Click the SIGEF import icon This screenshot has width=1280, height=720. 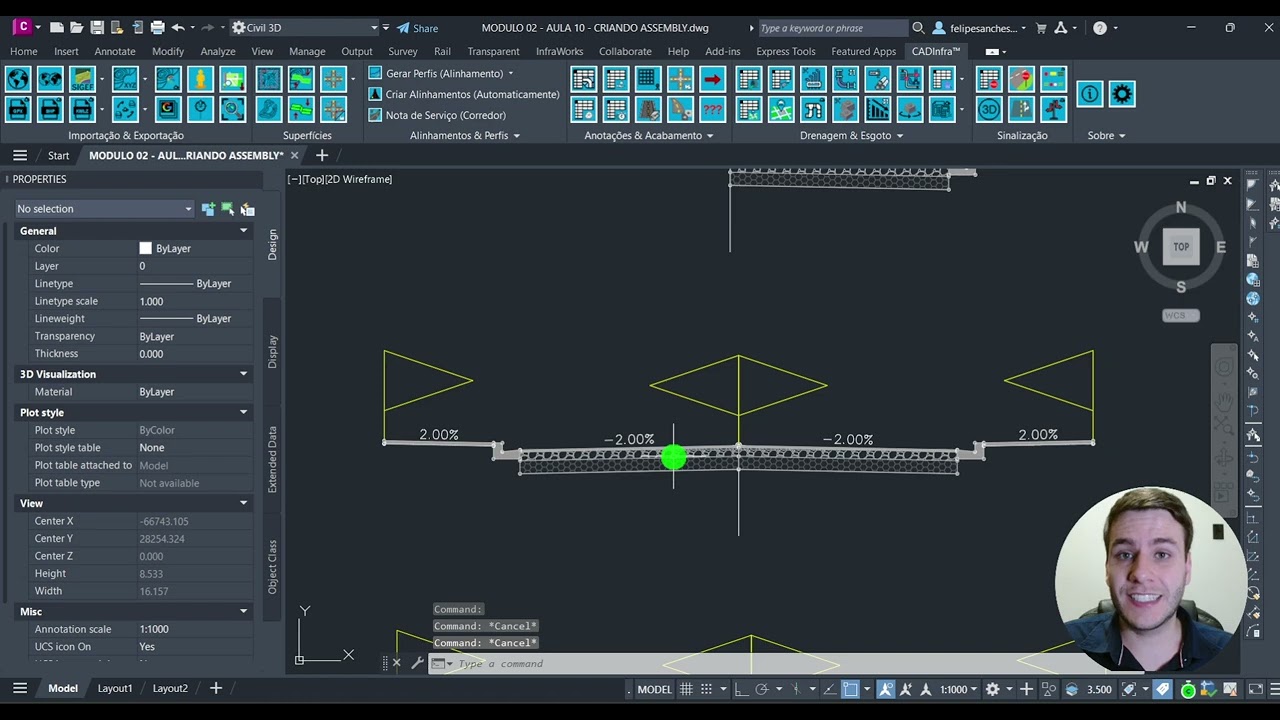(x=82, y=78)
